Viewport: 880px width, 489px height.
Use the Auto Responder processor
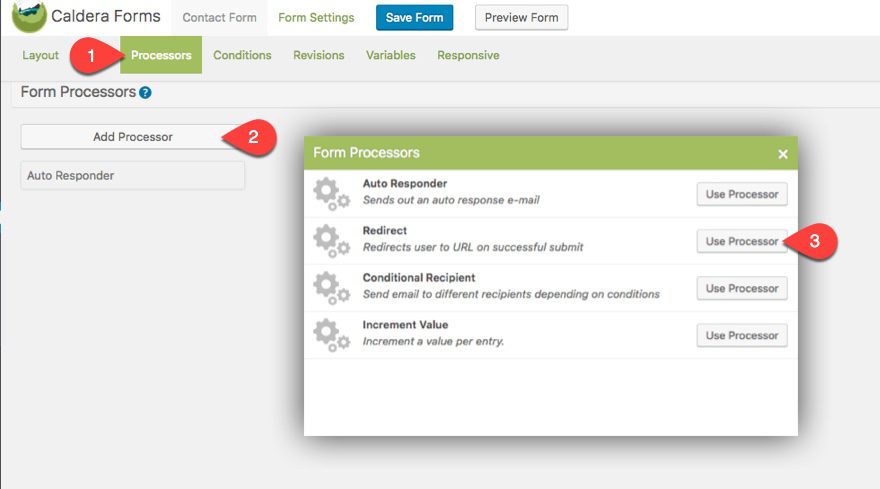[x=742, y=194]
